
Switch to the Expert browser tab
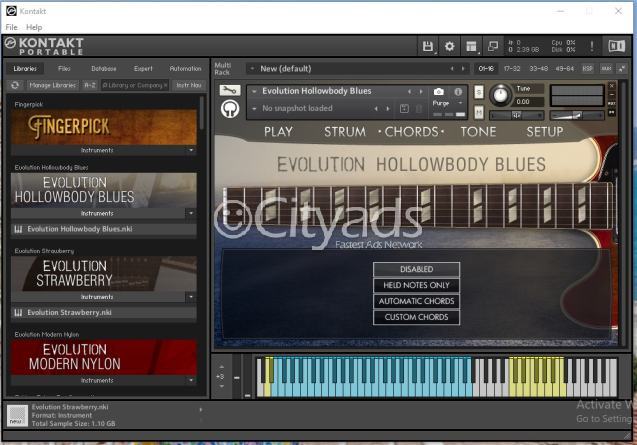(x=143, y=69)
